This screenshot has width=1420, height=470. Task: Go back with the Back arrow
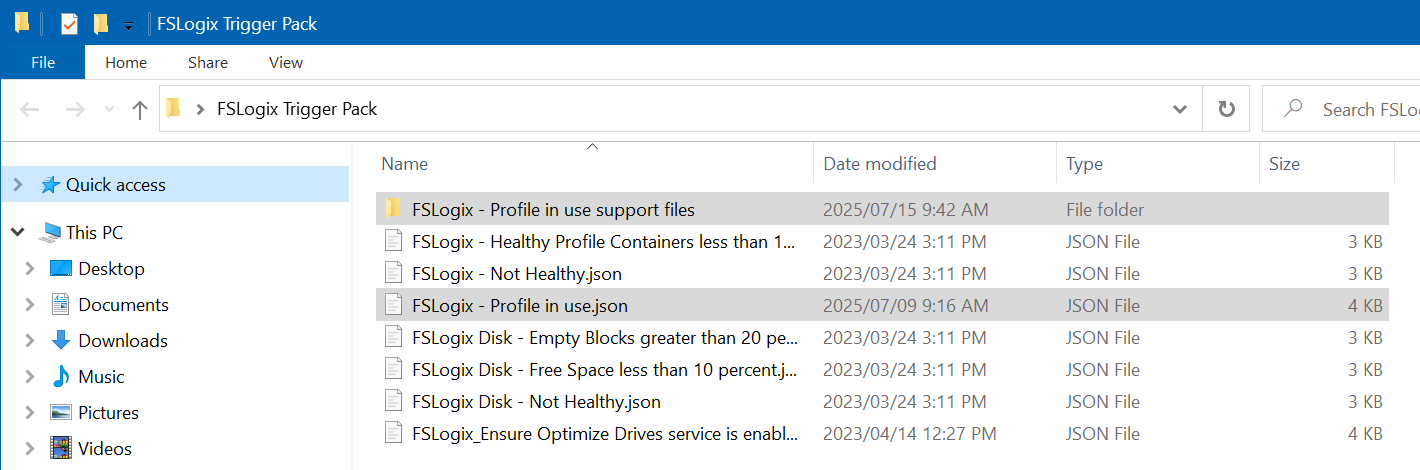point(30,109)
